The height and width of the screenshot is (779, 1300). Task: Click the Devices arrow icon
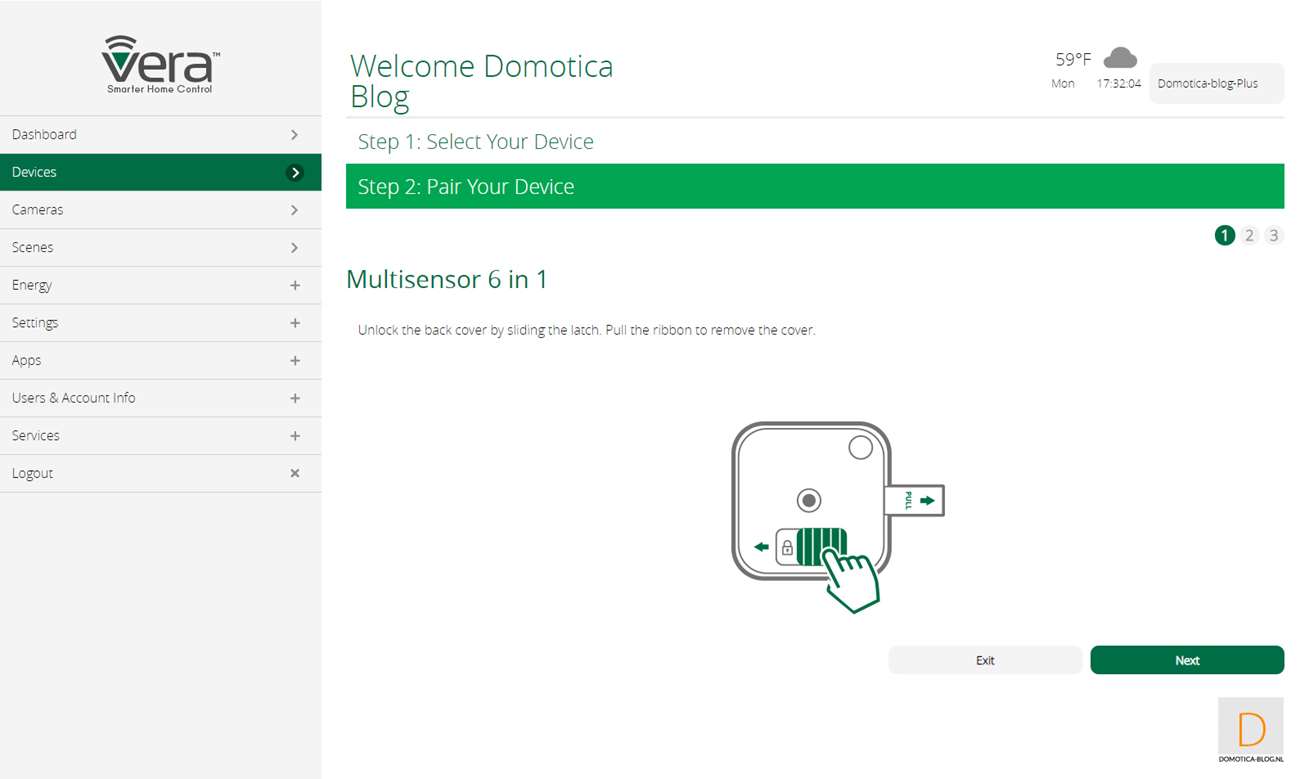coord(295,173)
